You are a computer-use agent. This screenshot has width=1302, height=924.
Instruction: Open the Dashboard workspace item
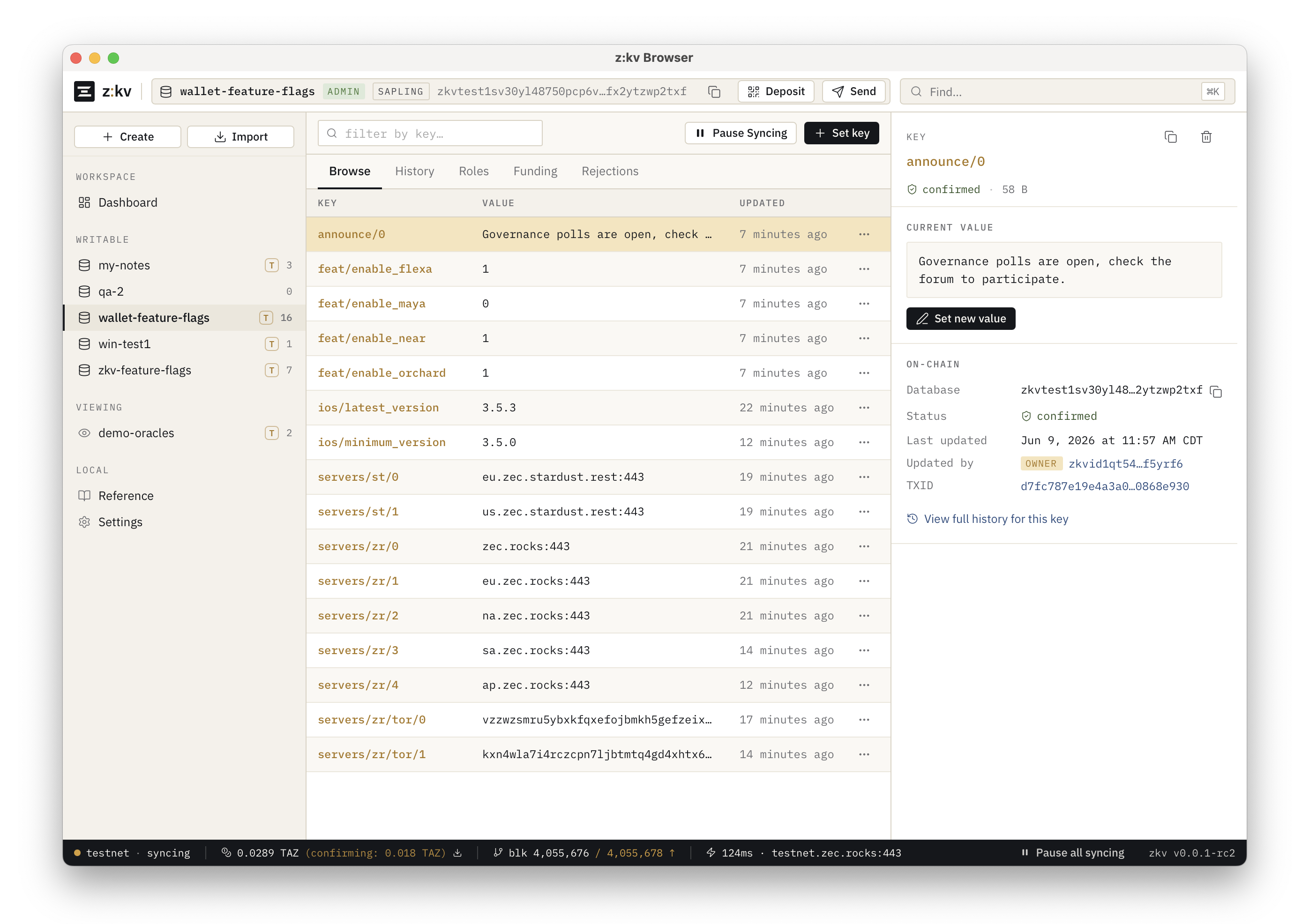[184, 202]
